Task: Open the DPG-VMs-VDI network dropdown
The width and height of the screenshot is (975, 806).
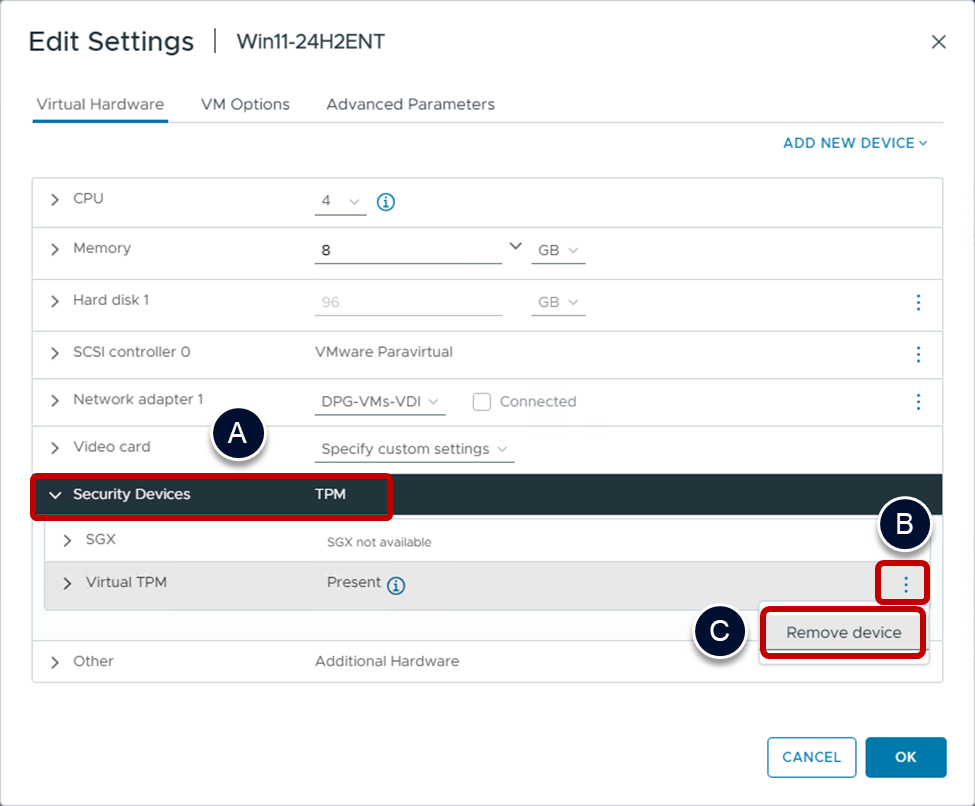Action: 380,402
